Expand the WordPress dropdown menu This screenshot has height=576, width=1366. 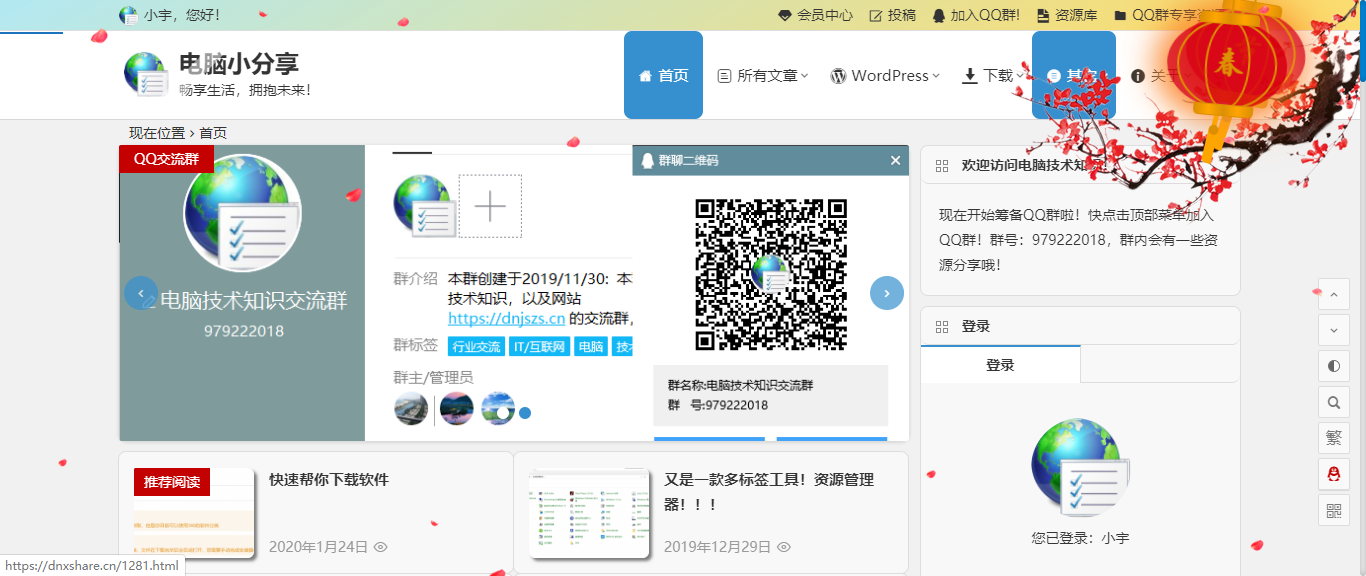coord(885,76)
